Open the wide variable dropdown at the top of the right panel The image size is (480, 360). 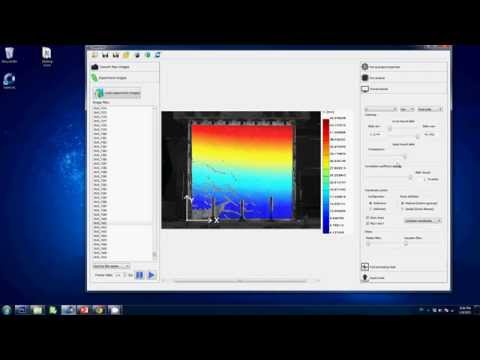(x=381, y=109)
